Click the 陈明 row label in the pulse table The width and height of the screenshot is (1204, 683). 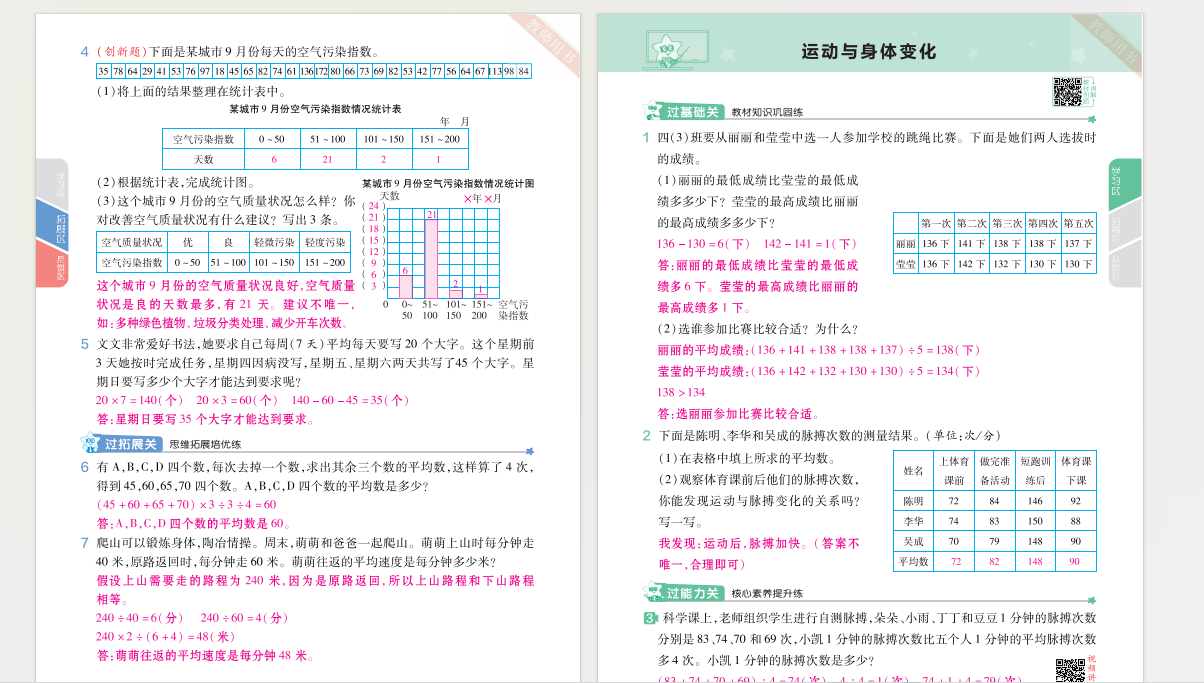tap(913, 500)
